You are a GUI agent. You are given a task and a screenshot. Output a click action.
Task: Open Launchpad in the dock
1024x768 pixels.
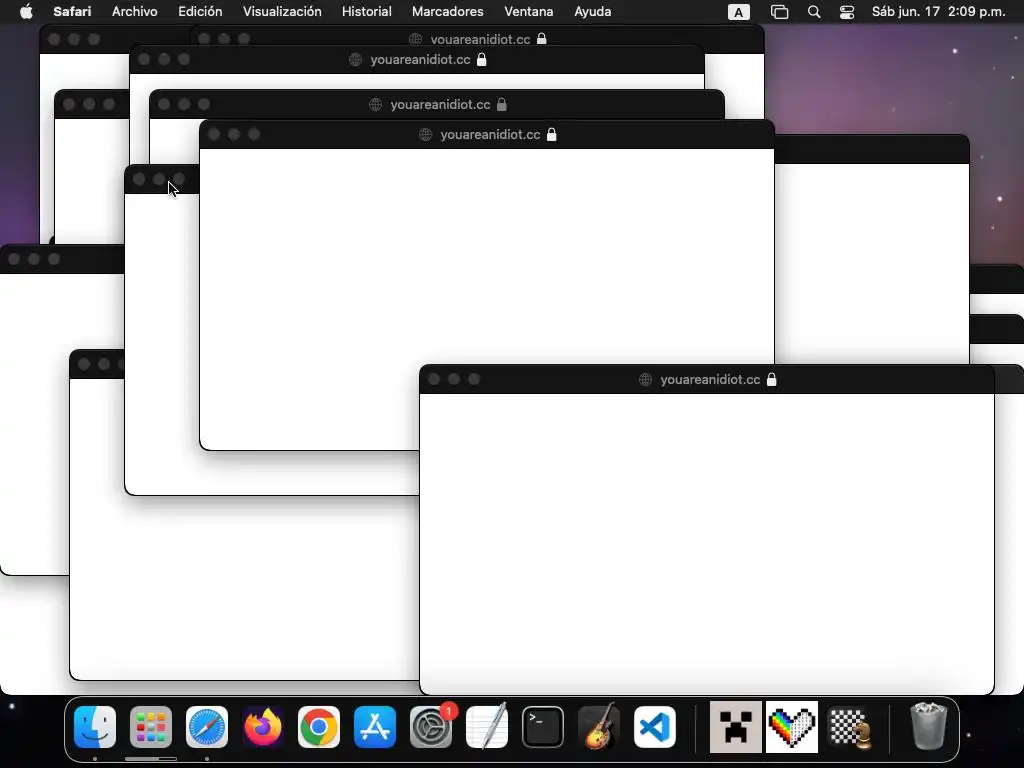(x=151, y=726)
